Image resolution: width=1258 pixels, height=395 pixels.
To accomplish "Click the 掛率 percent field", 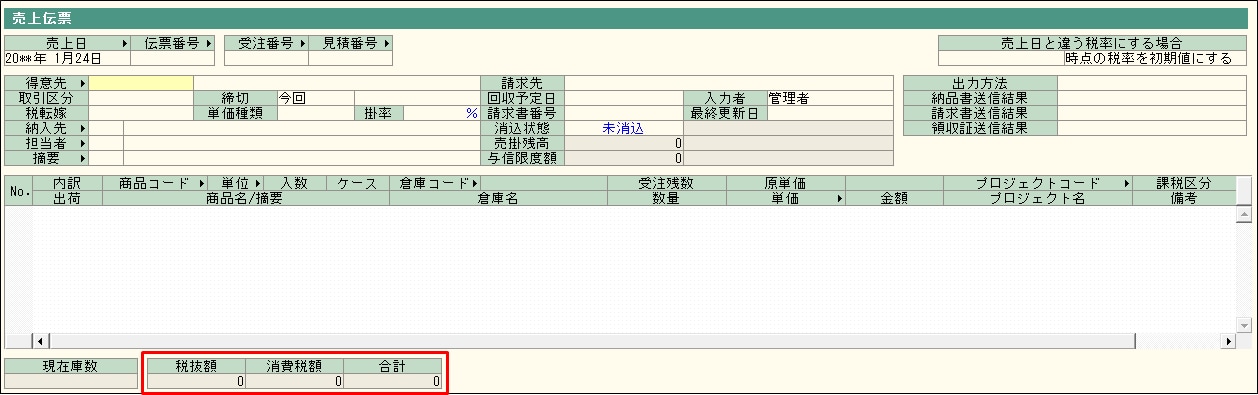I will (441, 113).
